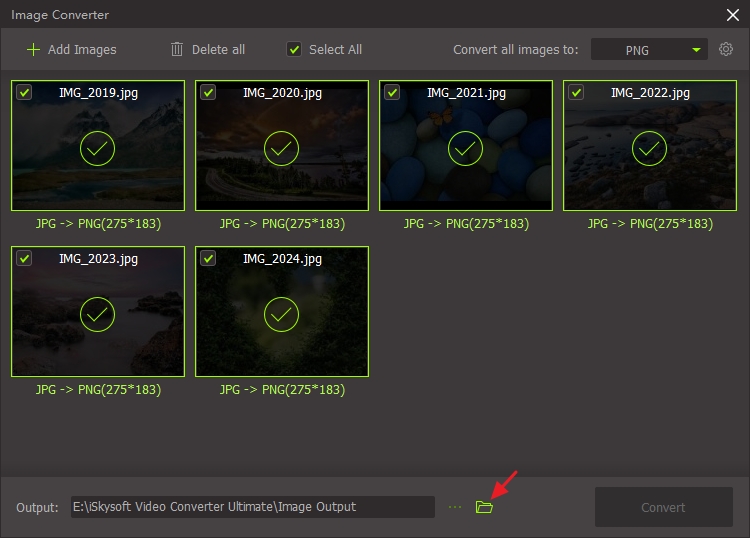Click the green checkmark circle on IMG_2022.jpg
This screenshot has height=538, width=750.
tap(650, 148)
